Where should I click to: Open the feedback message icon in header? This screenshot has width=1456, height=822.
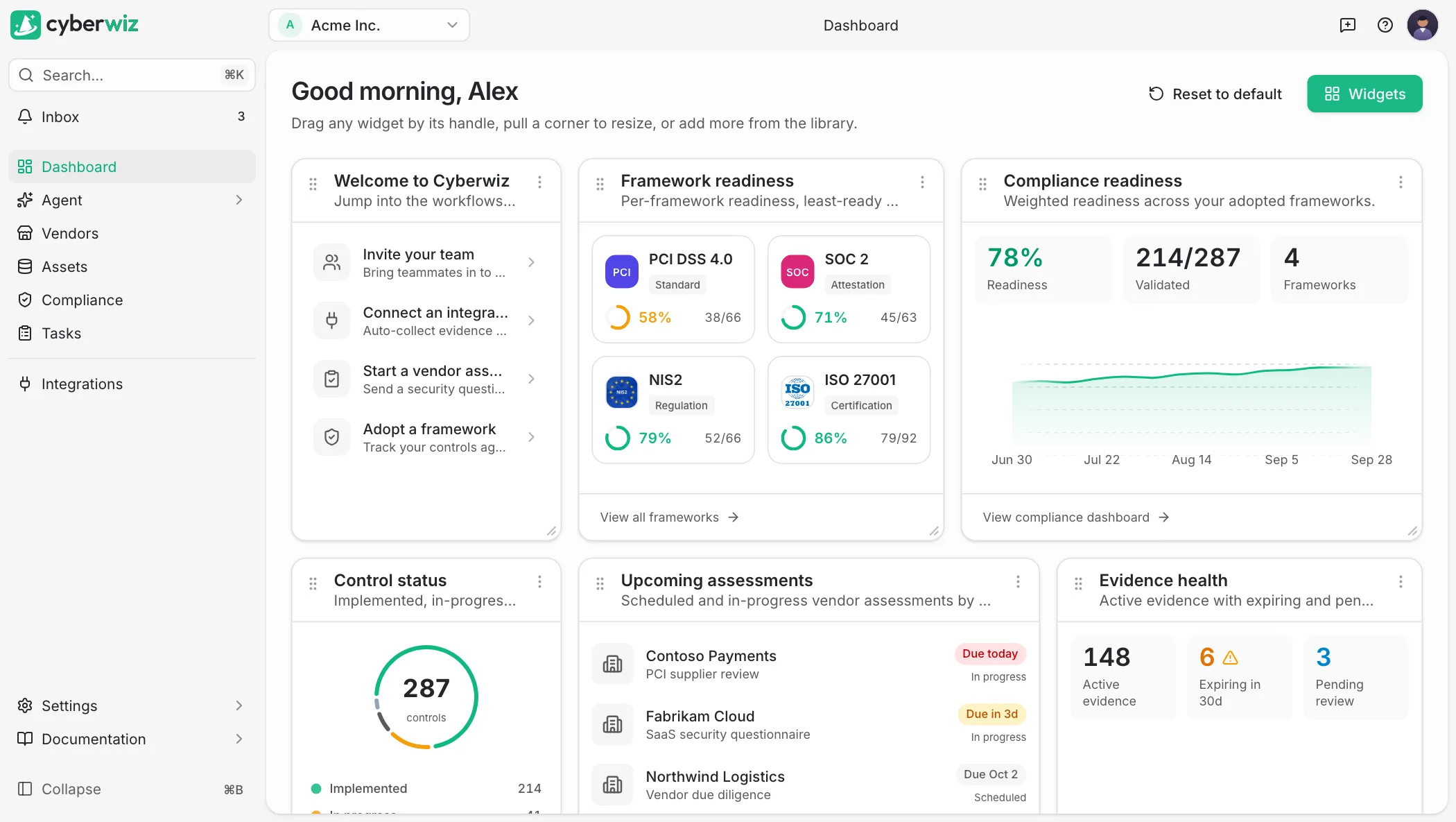pos(1347,26)
